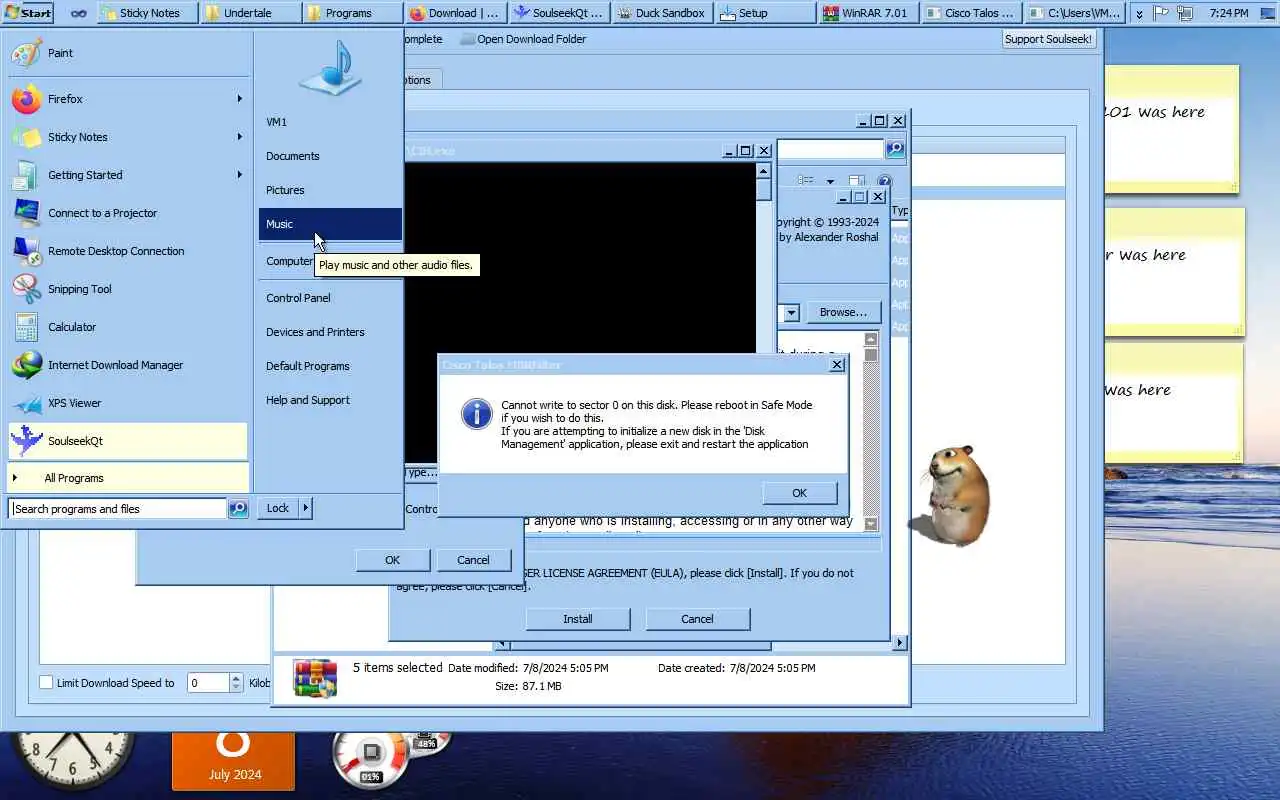Click the WinRAR archive icon in details pane

(x=315, y=677)
